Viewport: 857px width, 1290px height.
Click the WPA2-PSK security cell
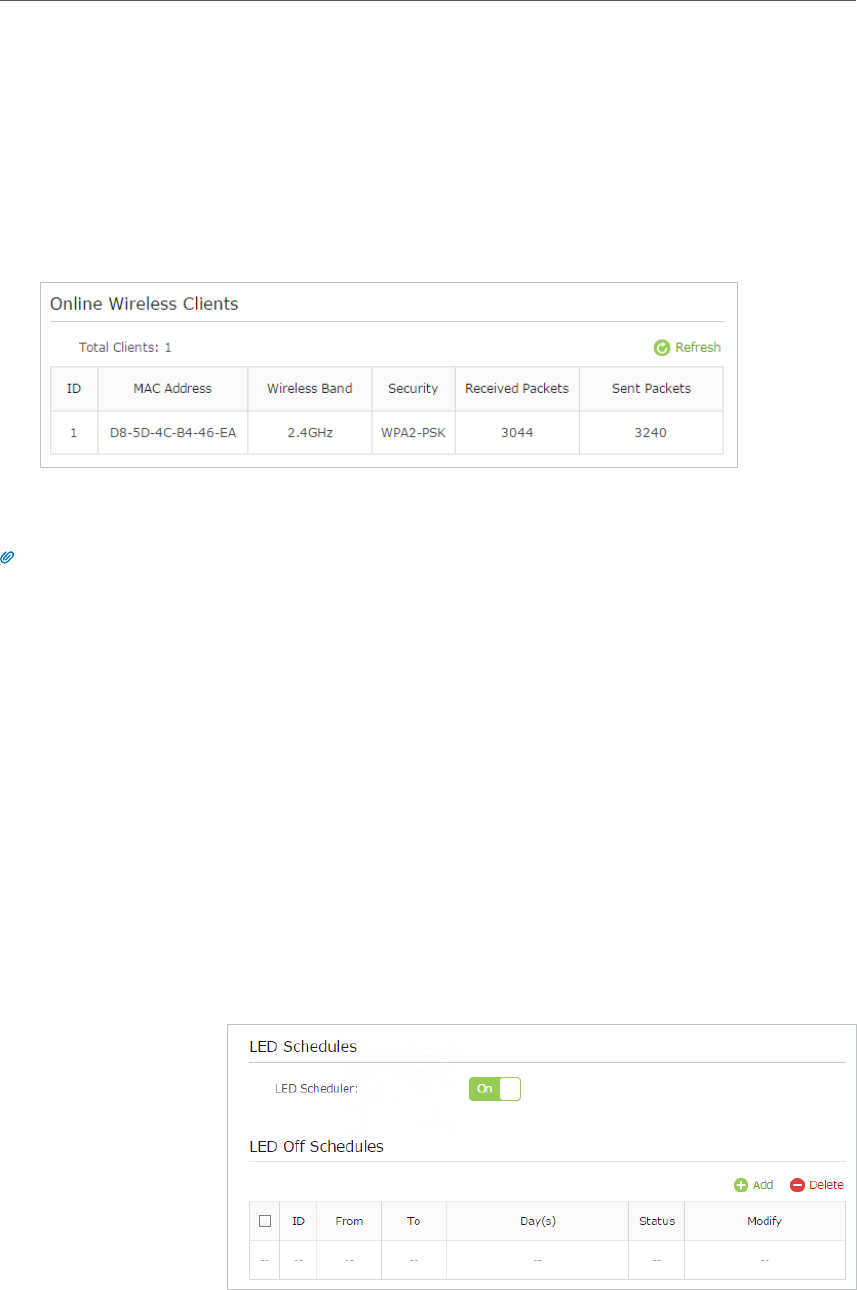tap(413, 433)
